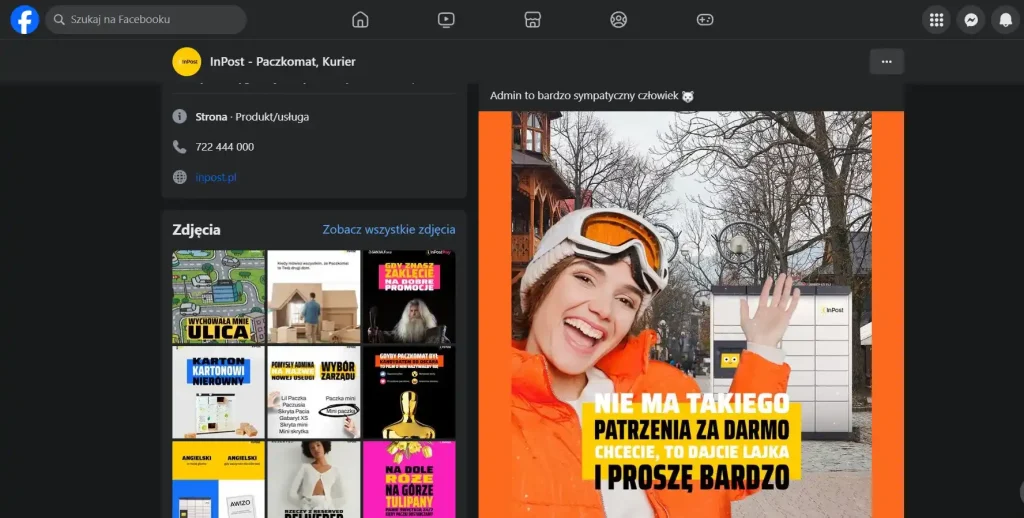Screen dimensions: 1024x518
Task: Open the Oscar statue photo thumbnail
Action: click(x=409, y=392)
